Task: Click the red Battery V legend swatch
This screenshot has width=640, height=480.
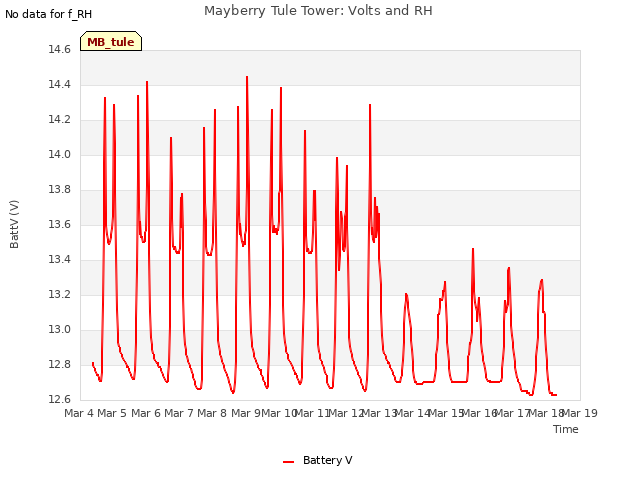Action: (289, 462)
